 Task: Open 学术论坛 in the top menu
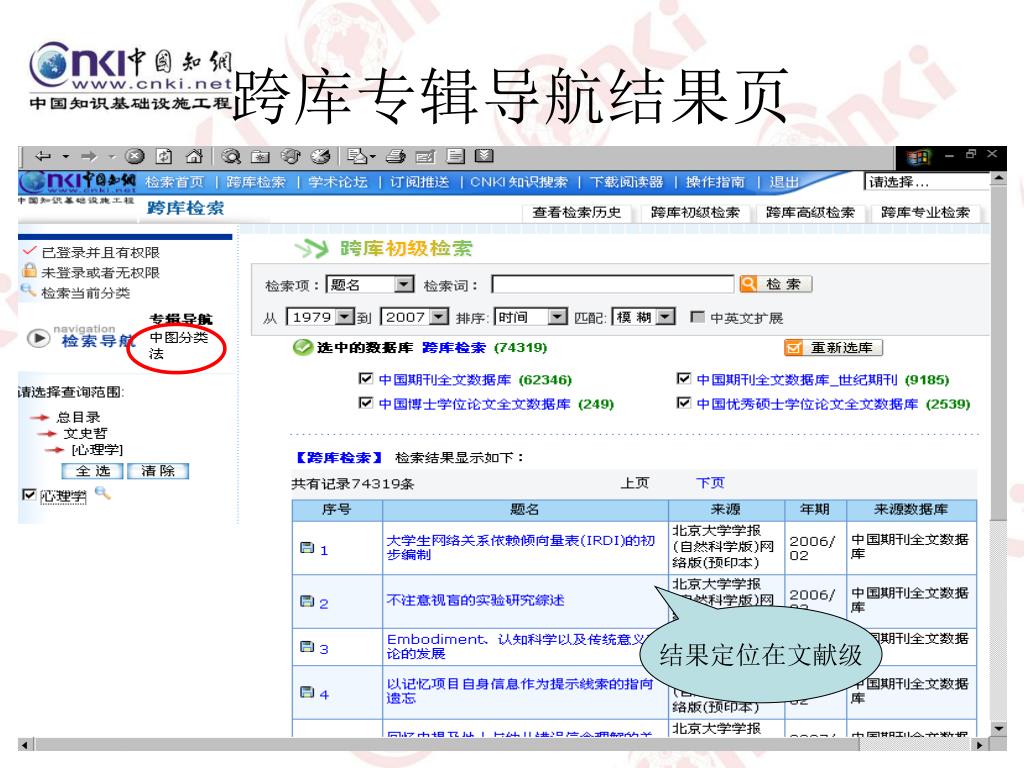click(338, 182)
